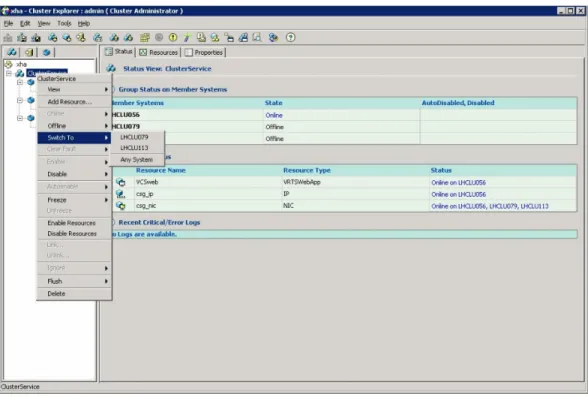Click Save and Close Configuration toolbar icon

tap(36, 37)
